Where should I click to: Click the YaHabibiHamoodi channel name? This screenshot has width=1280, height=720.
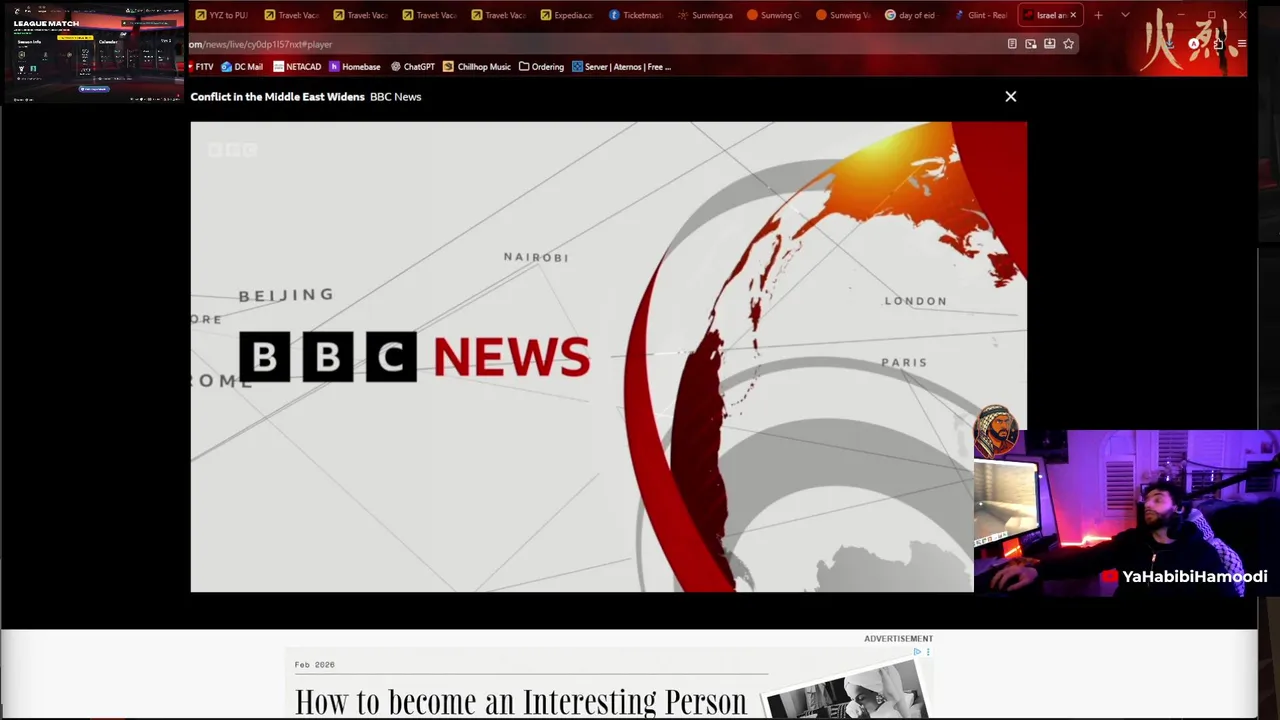pos(1194,577)
